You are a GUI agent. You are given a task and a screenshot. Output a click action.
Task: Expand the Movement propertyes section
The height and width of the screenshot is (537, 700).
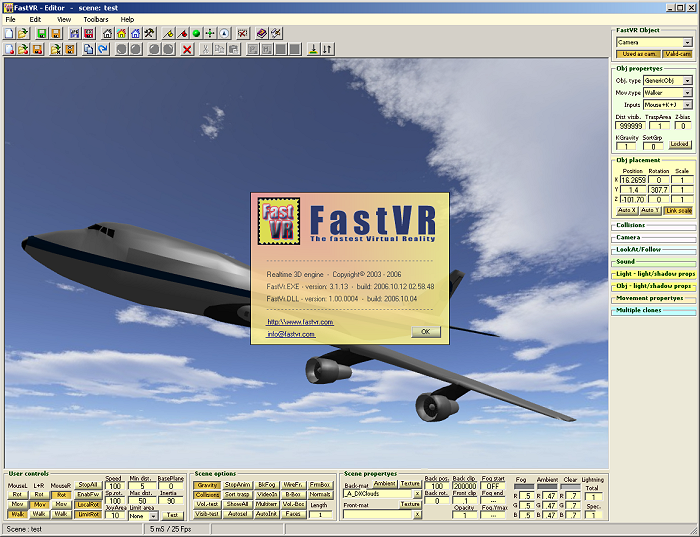point(654,298)
